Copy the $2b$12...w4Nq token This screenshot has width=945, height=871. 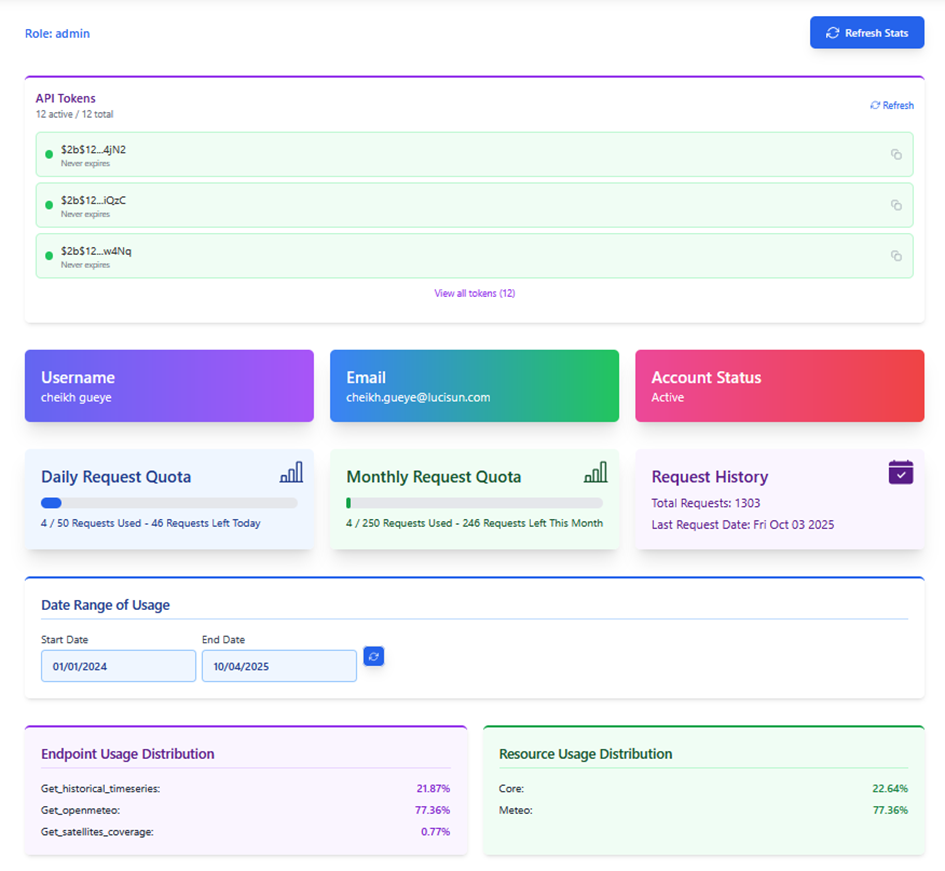896,256
